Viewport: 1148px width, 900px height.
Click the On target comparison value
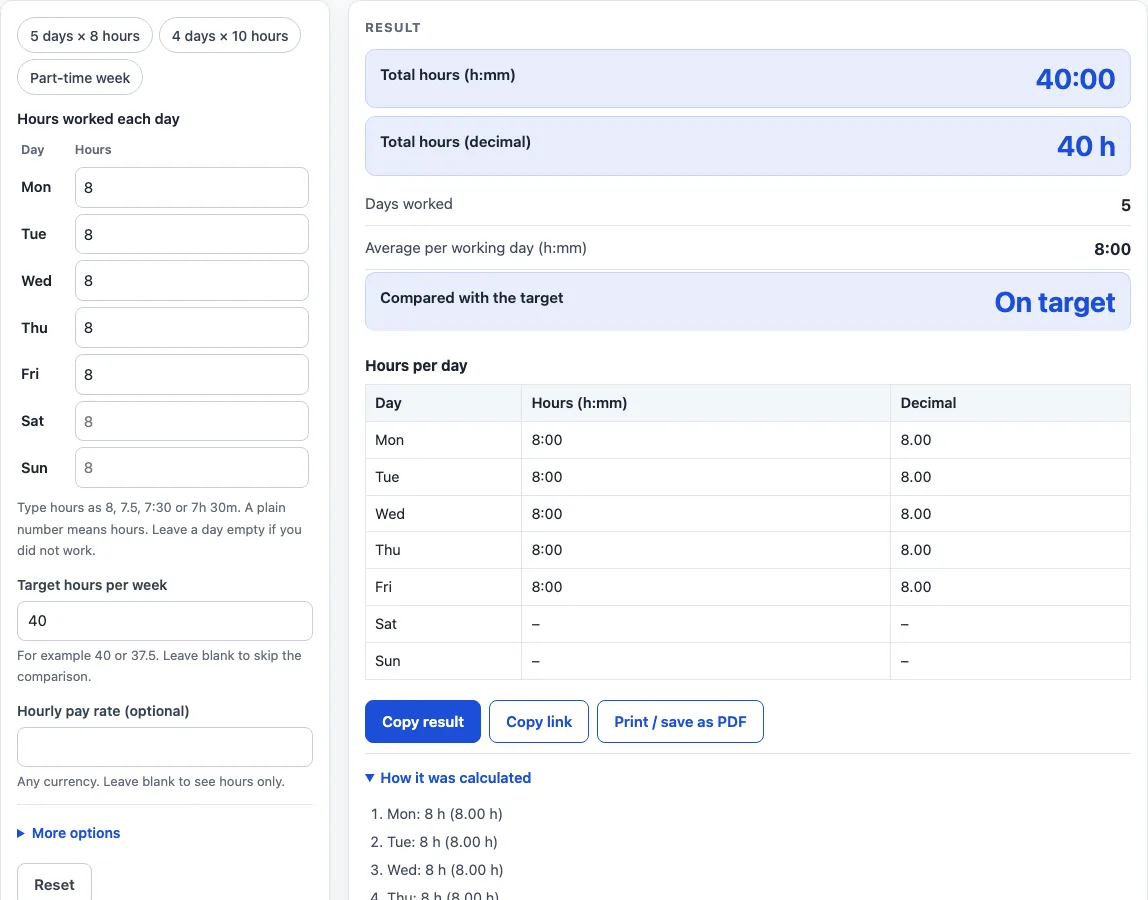[1054, 302]
